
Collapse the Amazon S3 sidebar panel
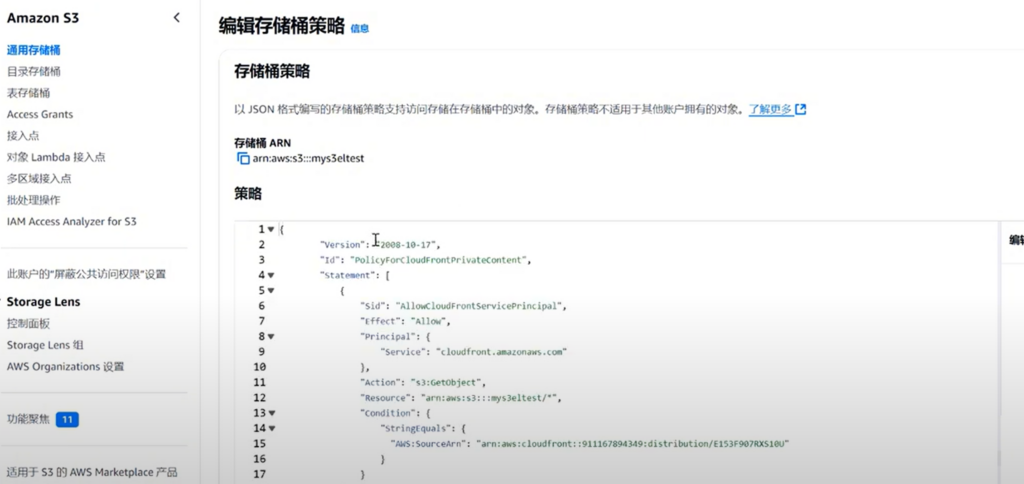pyautogui.click(x=177, y=17)
